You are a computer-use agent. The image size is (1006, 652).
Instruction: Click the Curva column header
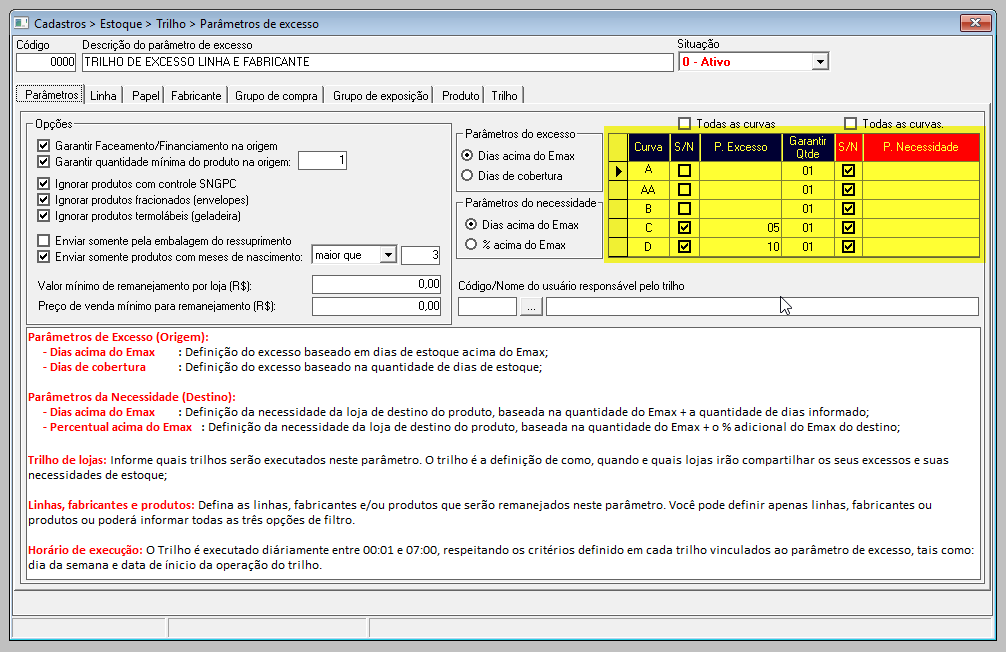(648, 147)
